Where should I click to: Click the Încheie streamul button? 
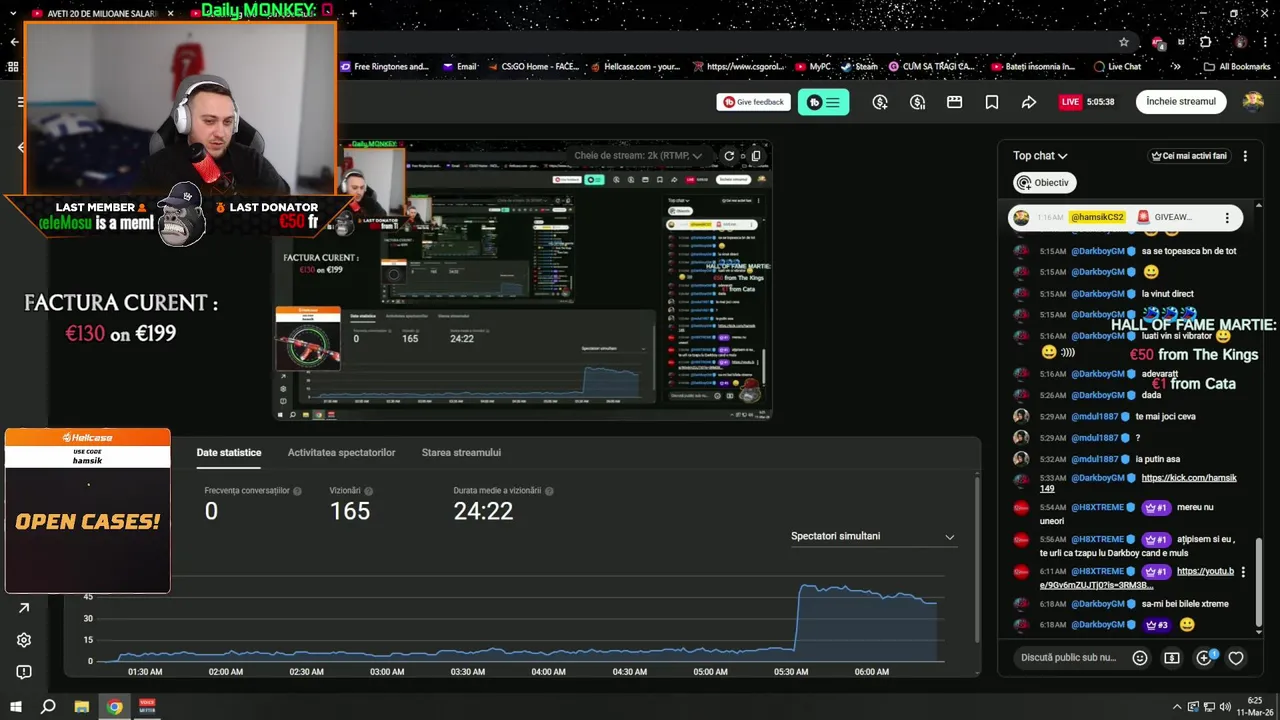pos(1181,101)
